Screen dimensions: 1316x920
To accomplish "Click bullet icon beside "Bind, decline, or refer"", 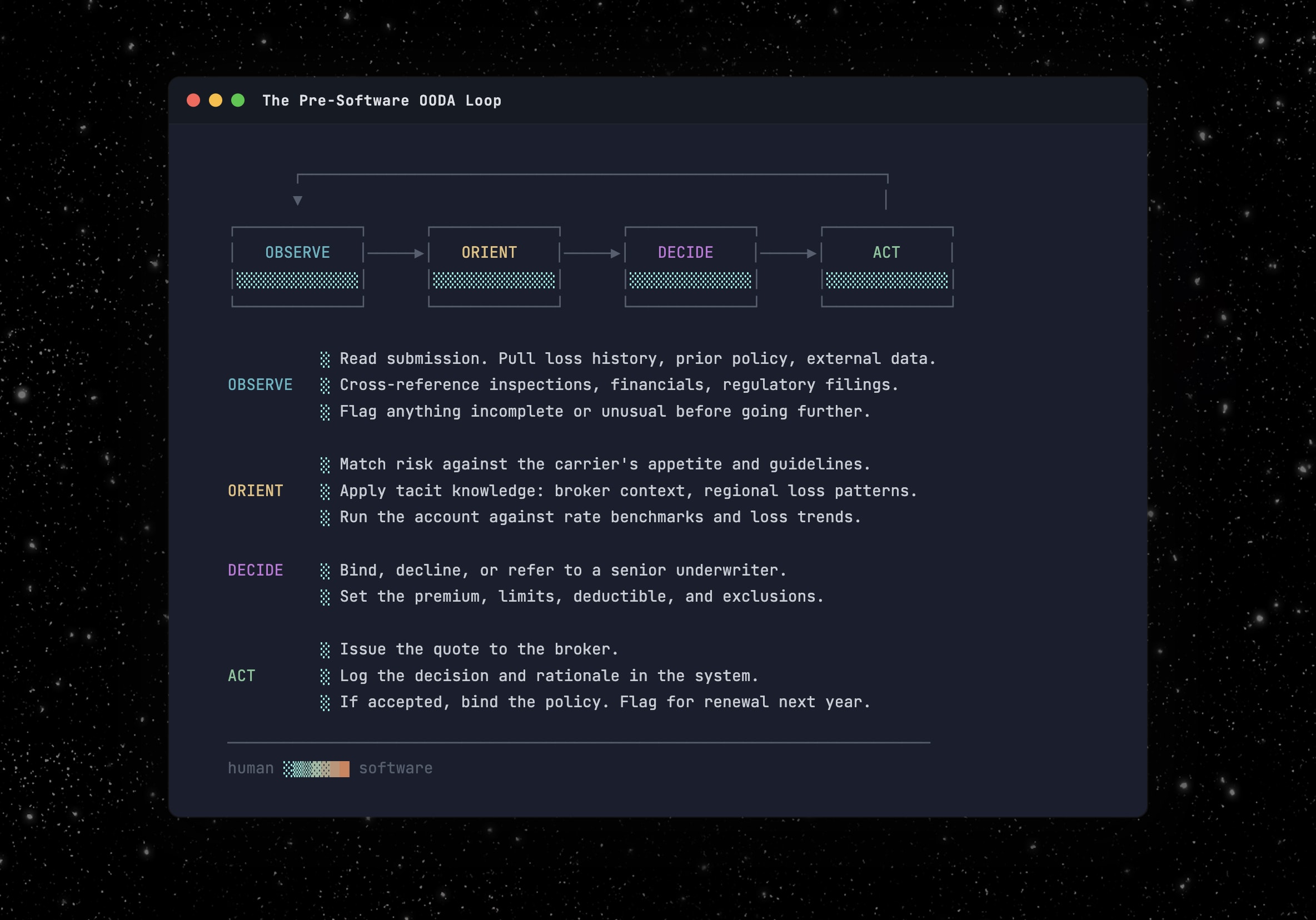I will [325, 571].
